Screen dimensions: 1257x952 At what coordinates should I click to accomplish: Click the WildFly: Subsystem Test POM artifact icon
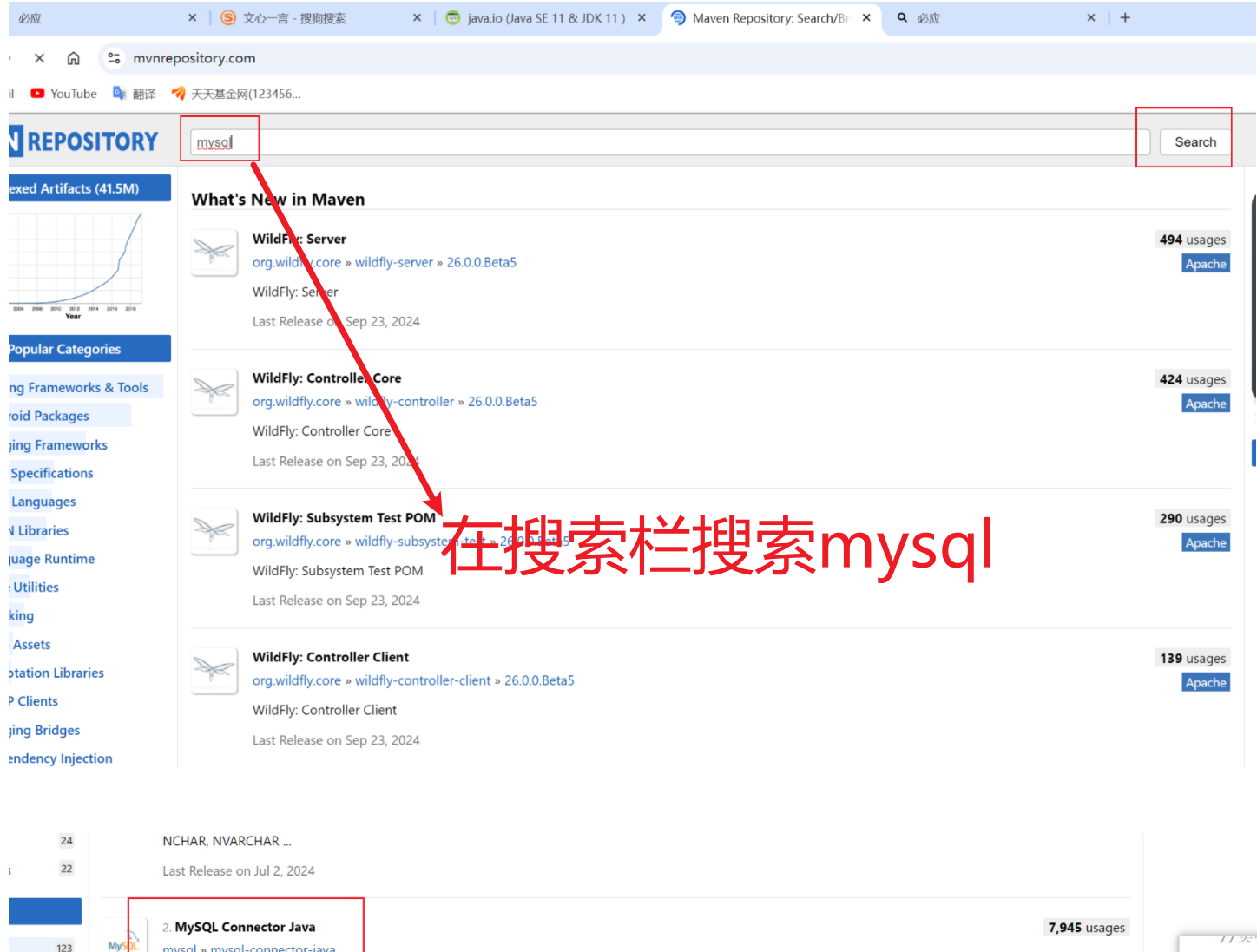[214, 531]
